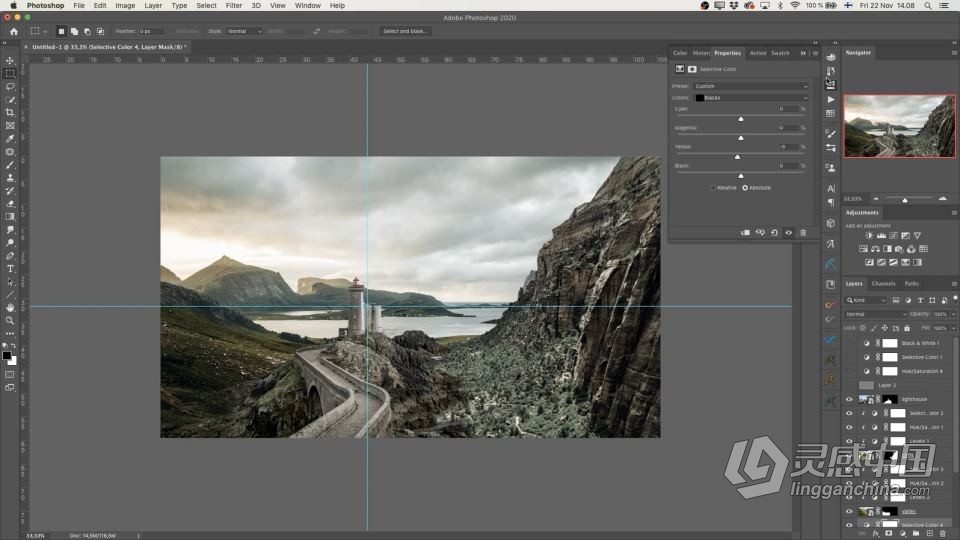Click the foreground color swatch
Image resolution: width=960 pixels, height=540 pixels.
tap(7, 356)
